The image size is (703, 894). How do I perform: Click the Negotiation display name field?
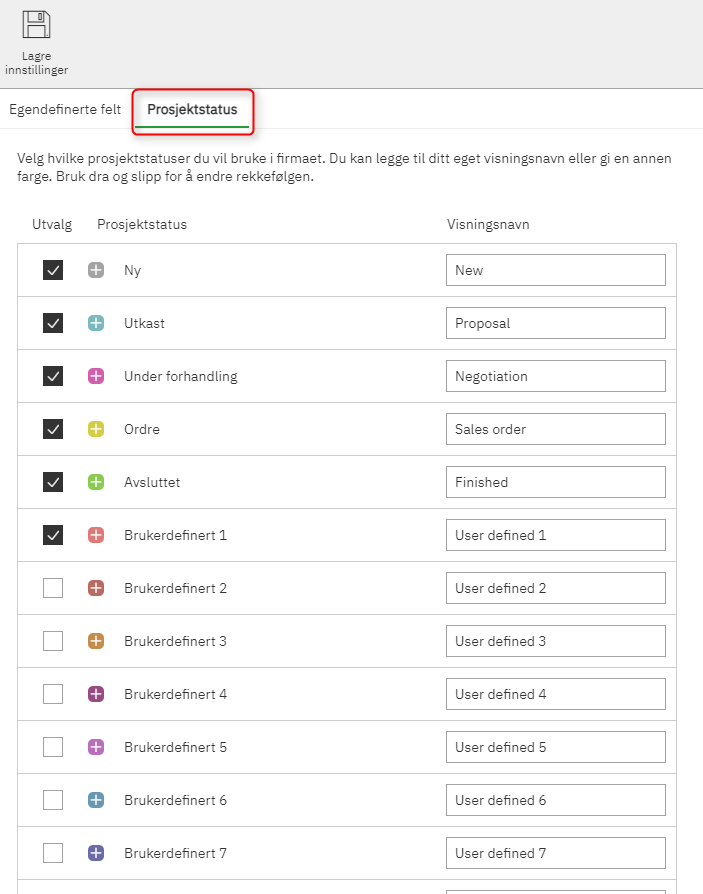(555, 376)
